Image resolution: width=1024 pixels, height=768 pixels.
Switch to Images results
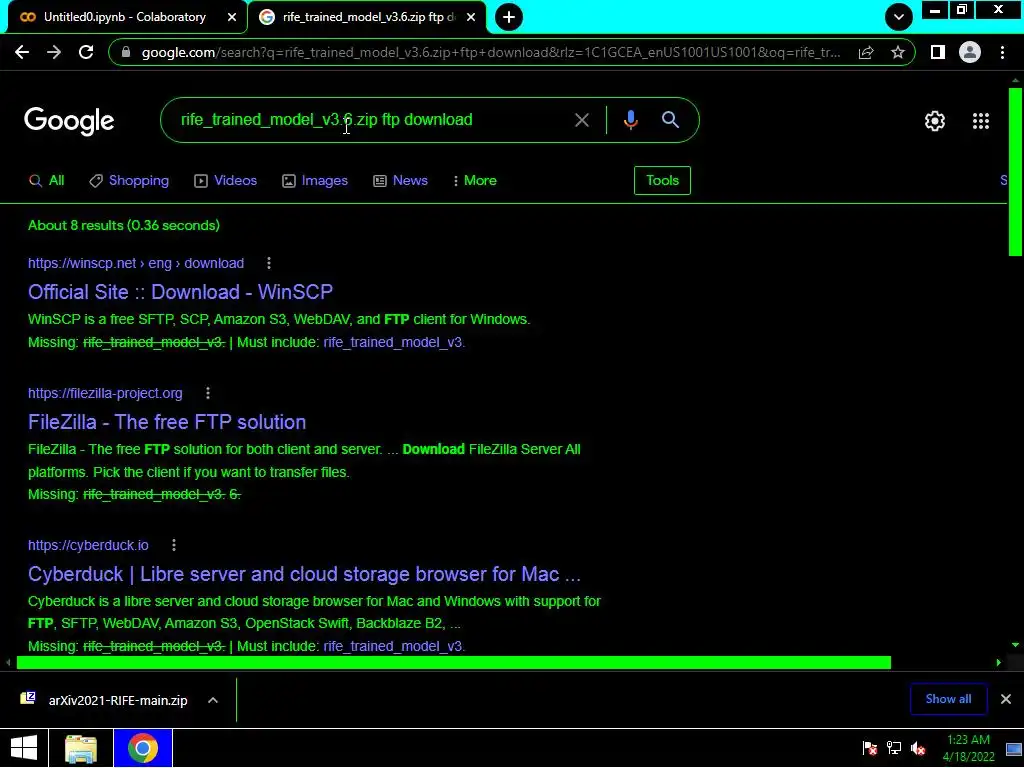315,180
